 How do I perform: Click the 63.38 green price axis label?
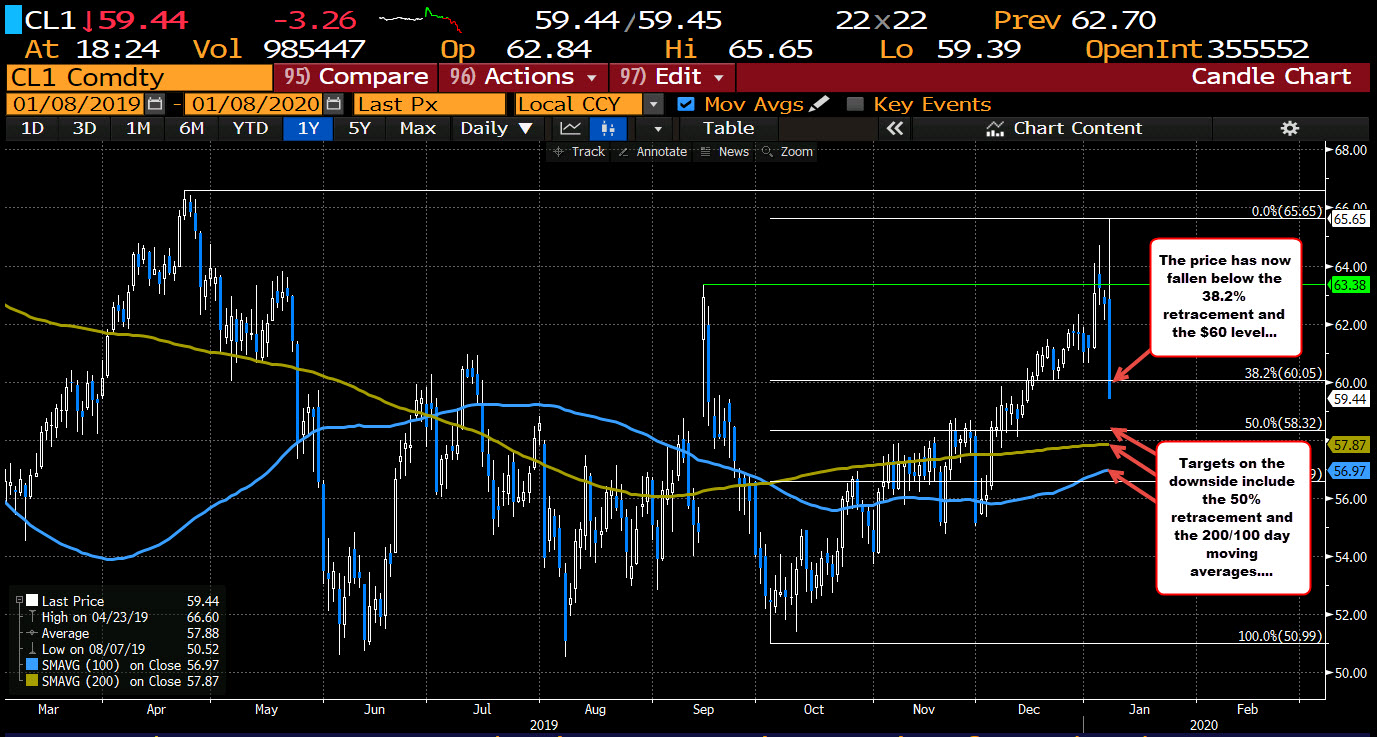click(x=1350, y=285)
